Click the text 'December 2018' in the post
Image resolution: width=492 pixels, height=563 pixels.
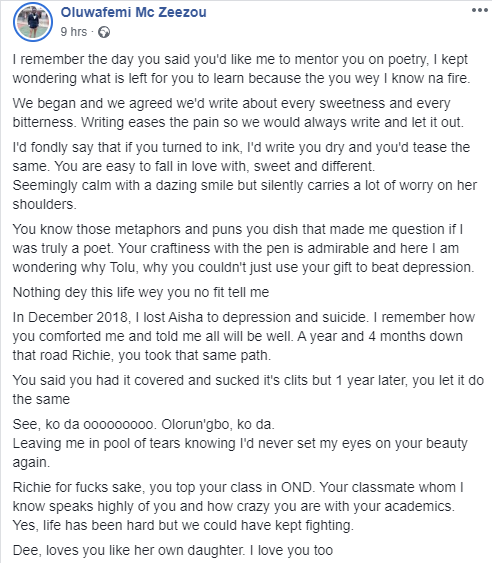[x=77, y=317]
